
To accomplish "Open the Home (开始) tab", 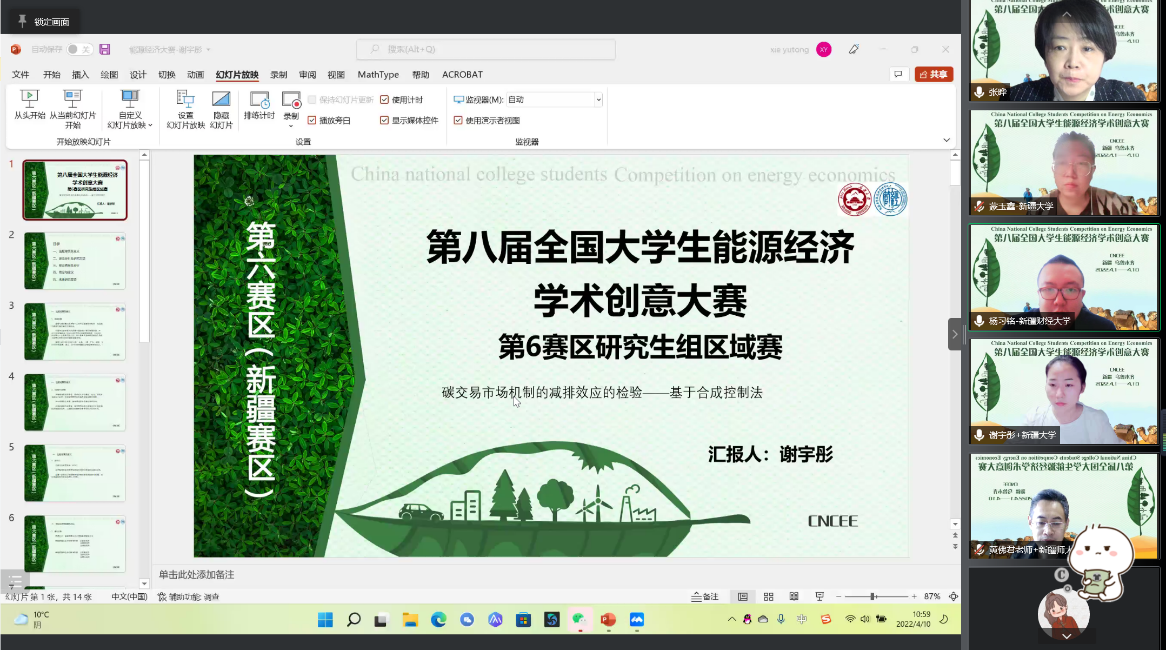I will (x=51, y=74).
